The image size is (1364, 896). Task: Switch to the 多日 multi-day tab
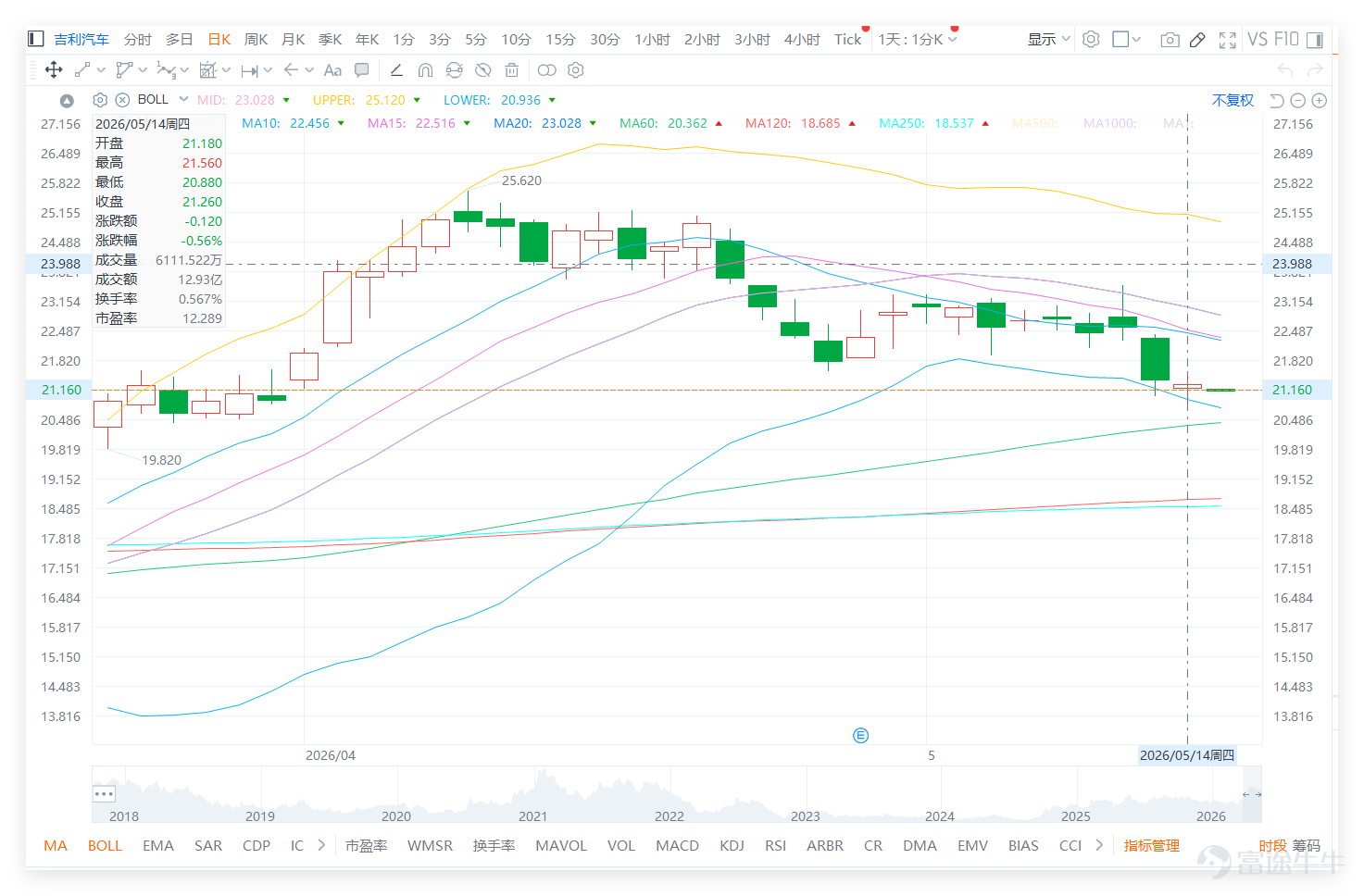180,39
